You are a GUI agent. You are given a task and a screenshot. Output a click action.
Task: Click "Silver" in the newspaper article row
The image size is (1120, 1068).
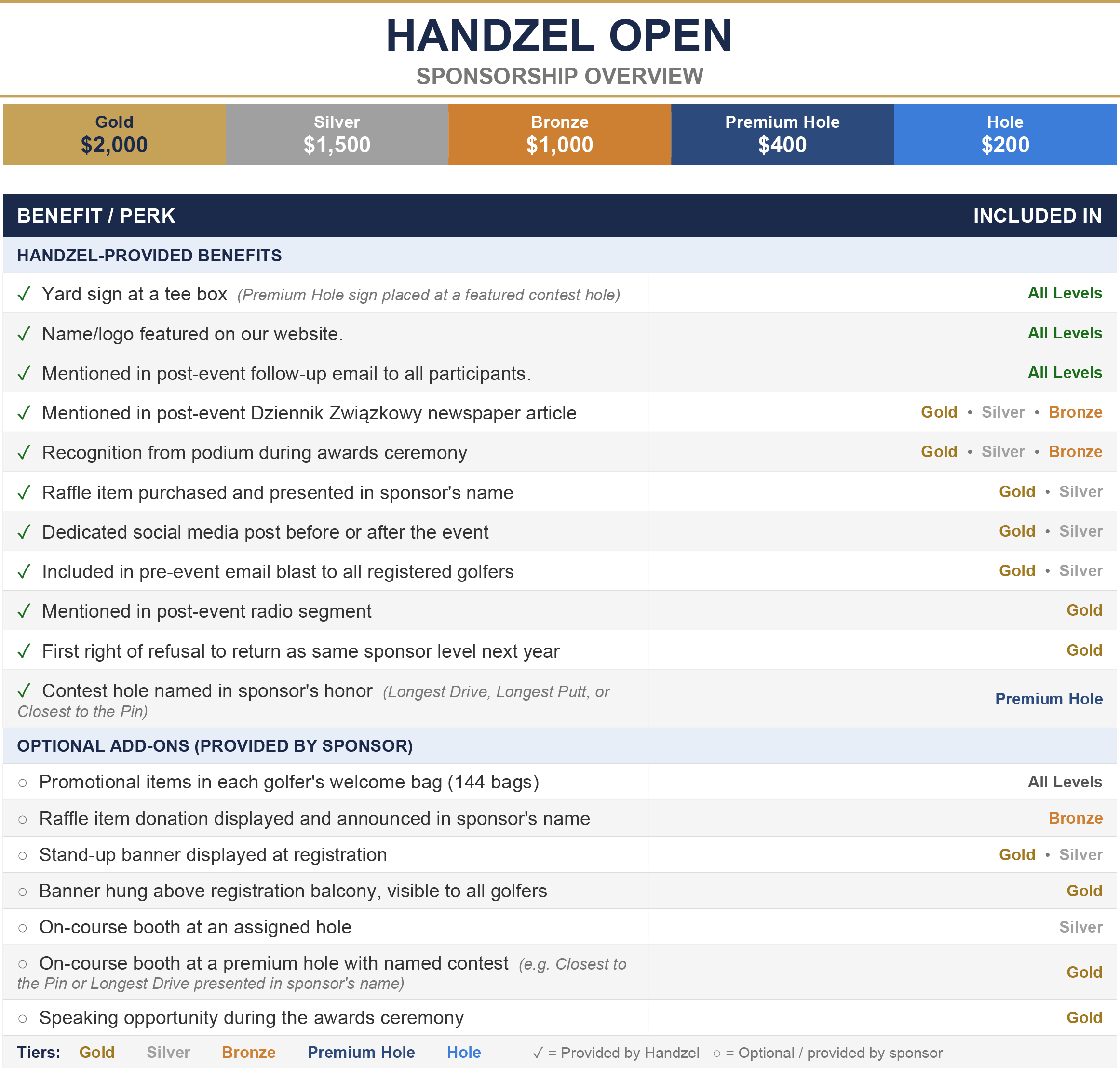[1003, 412]
